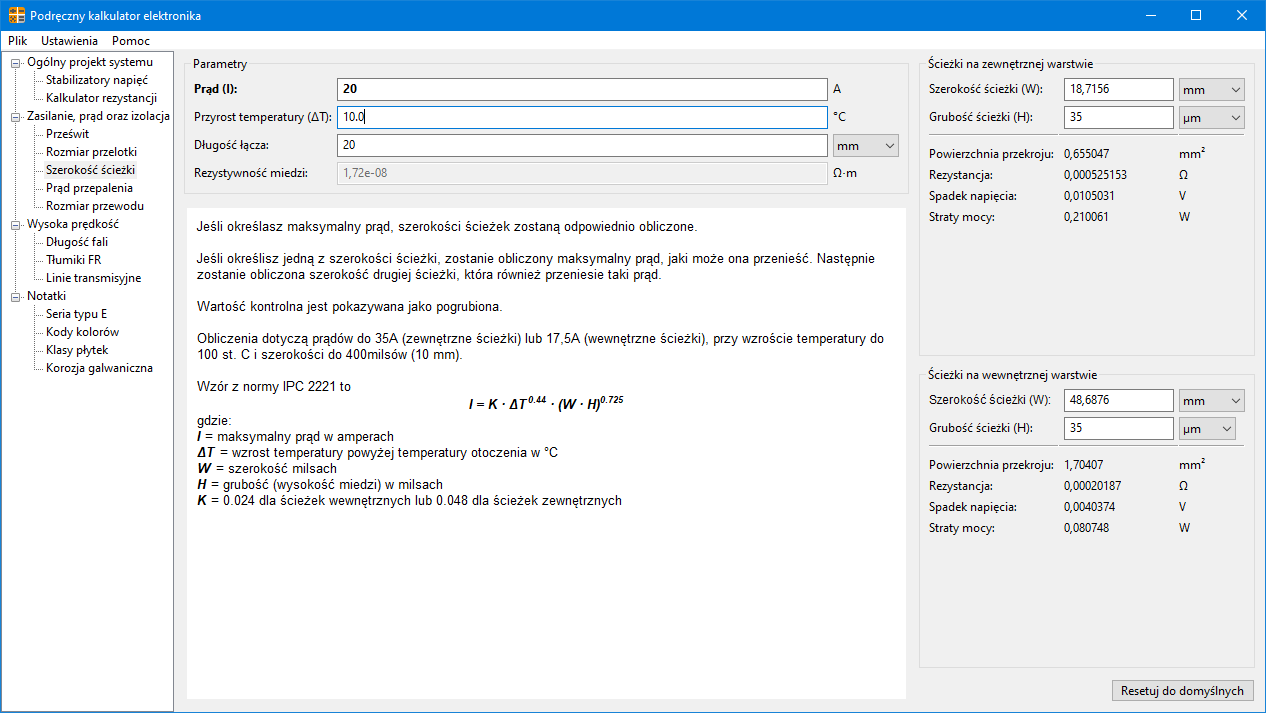Click the Przyrost temperatury input field
1266x713 pixels.
point(582,117)
